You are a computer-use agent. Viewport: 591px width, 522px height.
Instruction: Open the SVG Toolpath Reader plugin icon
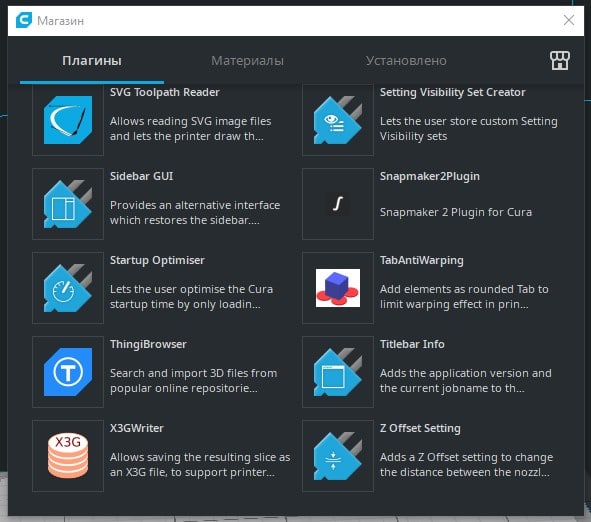pyautogui.click(x=68, y=120)
